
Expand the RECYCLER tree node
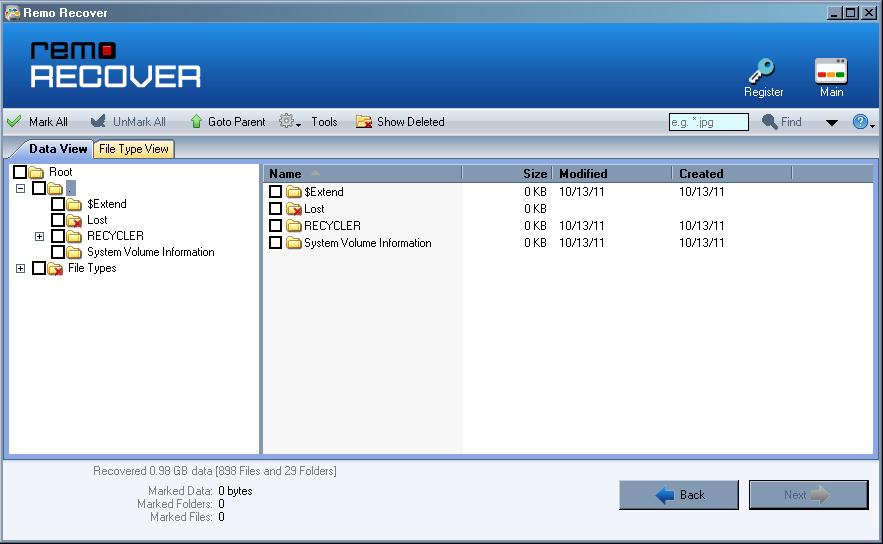click(39, 237)
